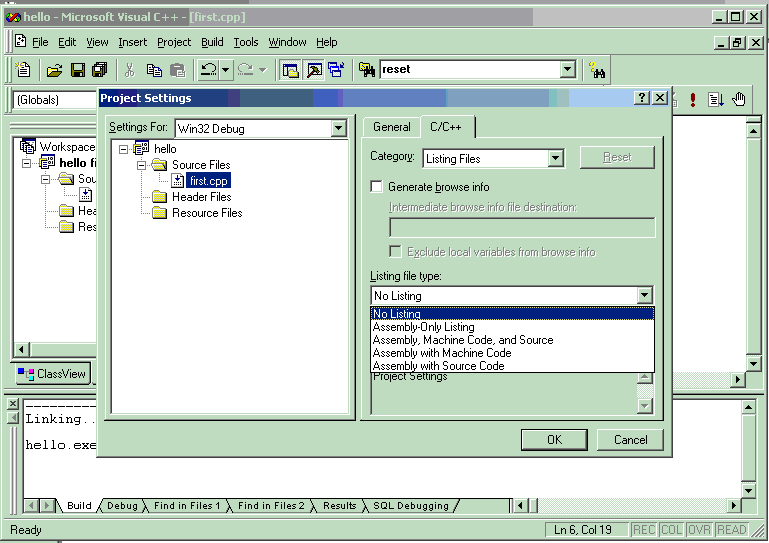Open the Category Listing Files dropdown
This screenshot has width=769, height=543.
[555, 158]
